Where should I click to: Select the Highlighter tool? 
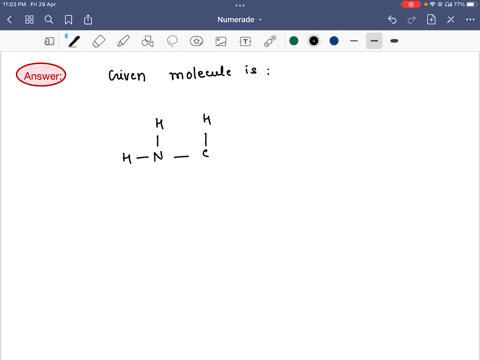[123, 41]
